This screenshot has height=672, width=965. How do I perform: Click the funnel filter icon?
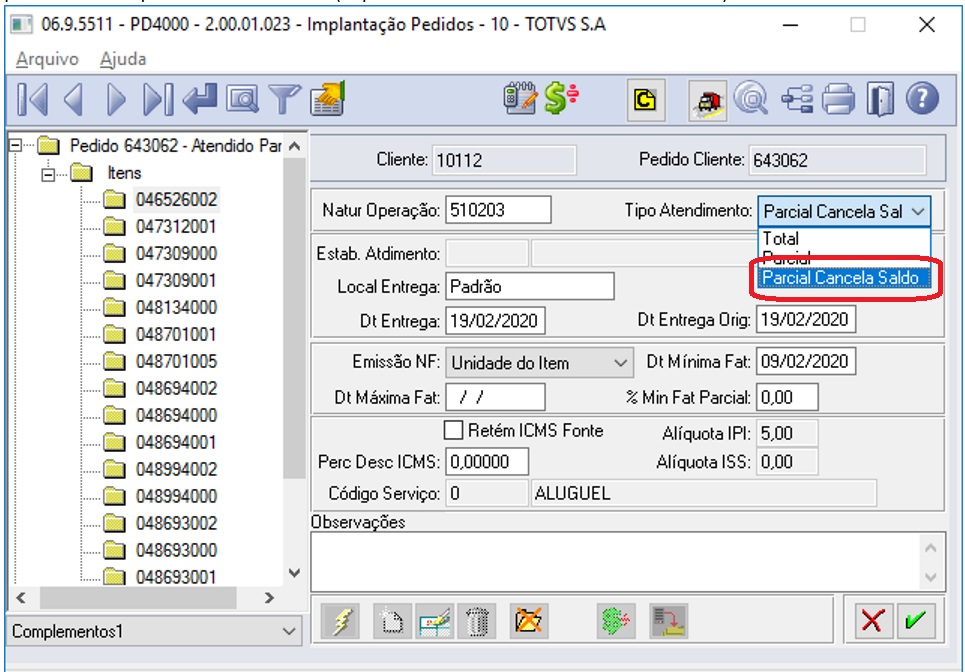tap(284, 100)
